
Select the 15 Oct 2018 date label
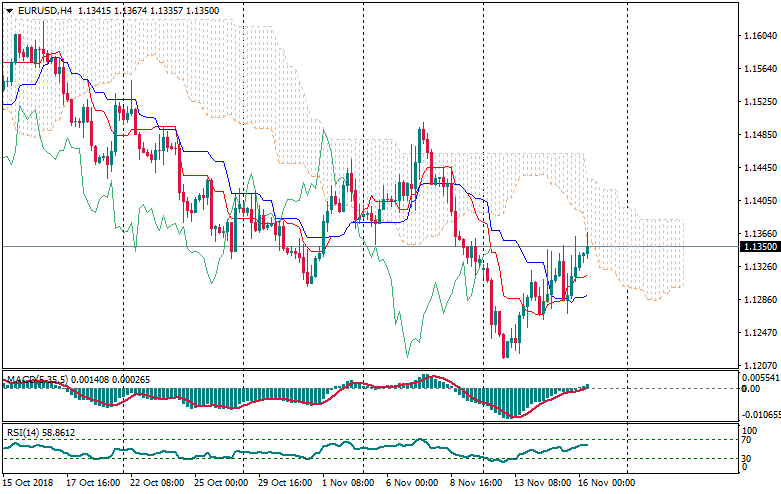tap(29, 482)
